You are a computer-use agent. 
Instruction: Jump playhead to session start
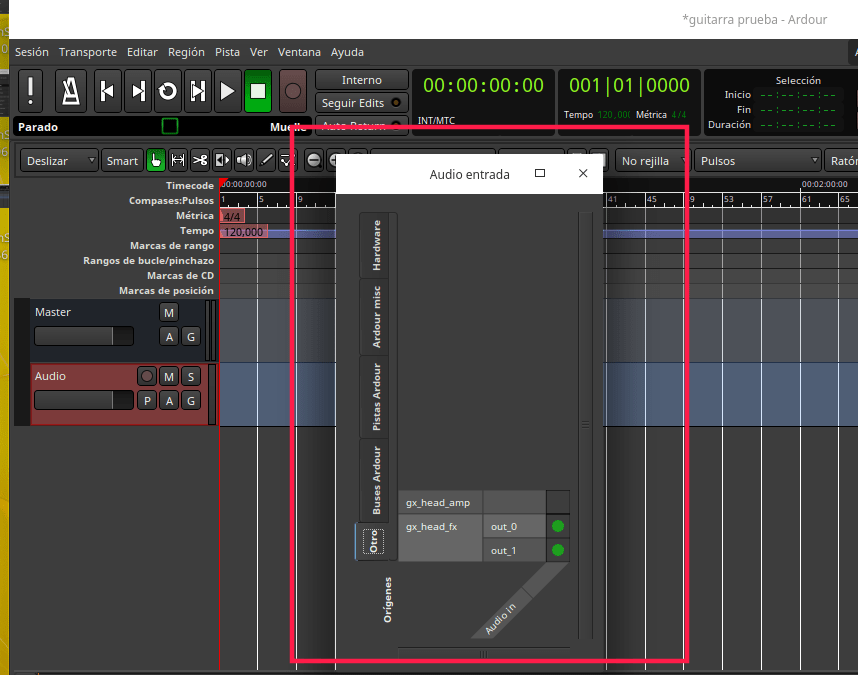point(108,92)
